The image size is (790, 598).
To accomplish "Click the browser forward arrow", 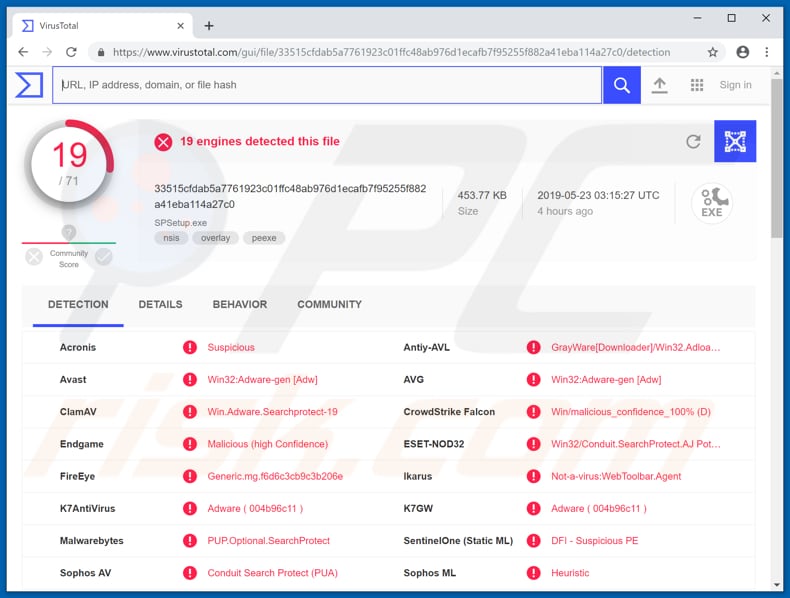I will point(47,52).
